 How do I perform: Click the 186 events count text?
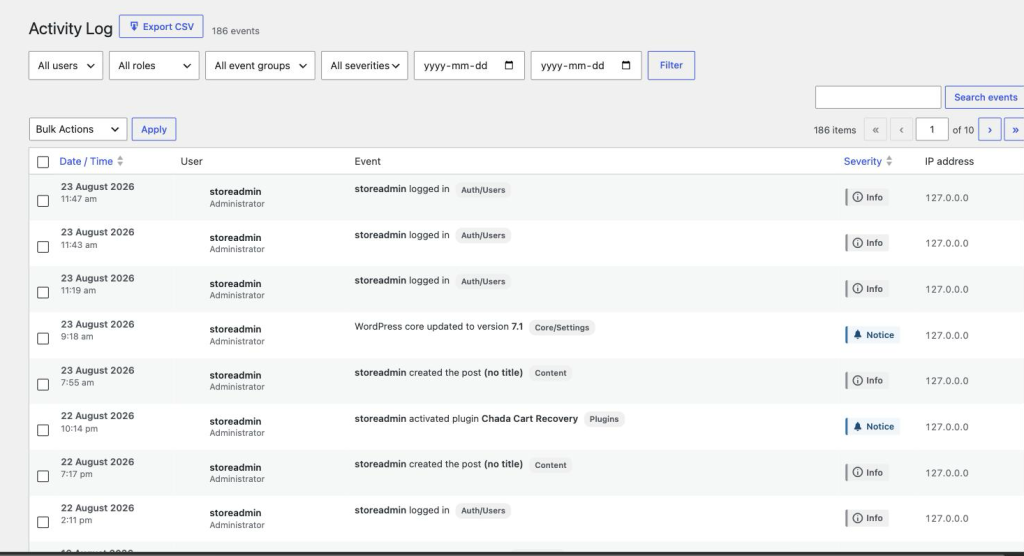pos(236,31)
